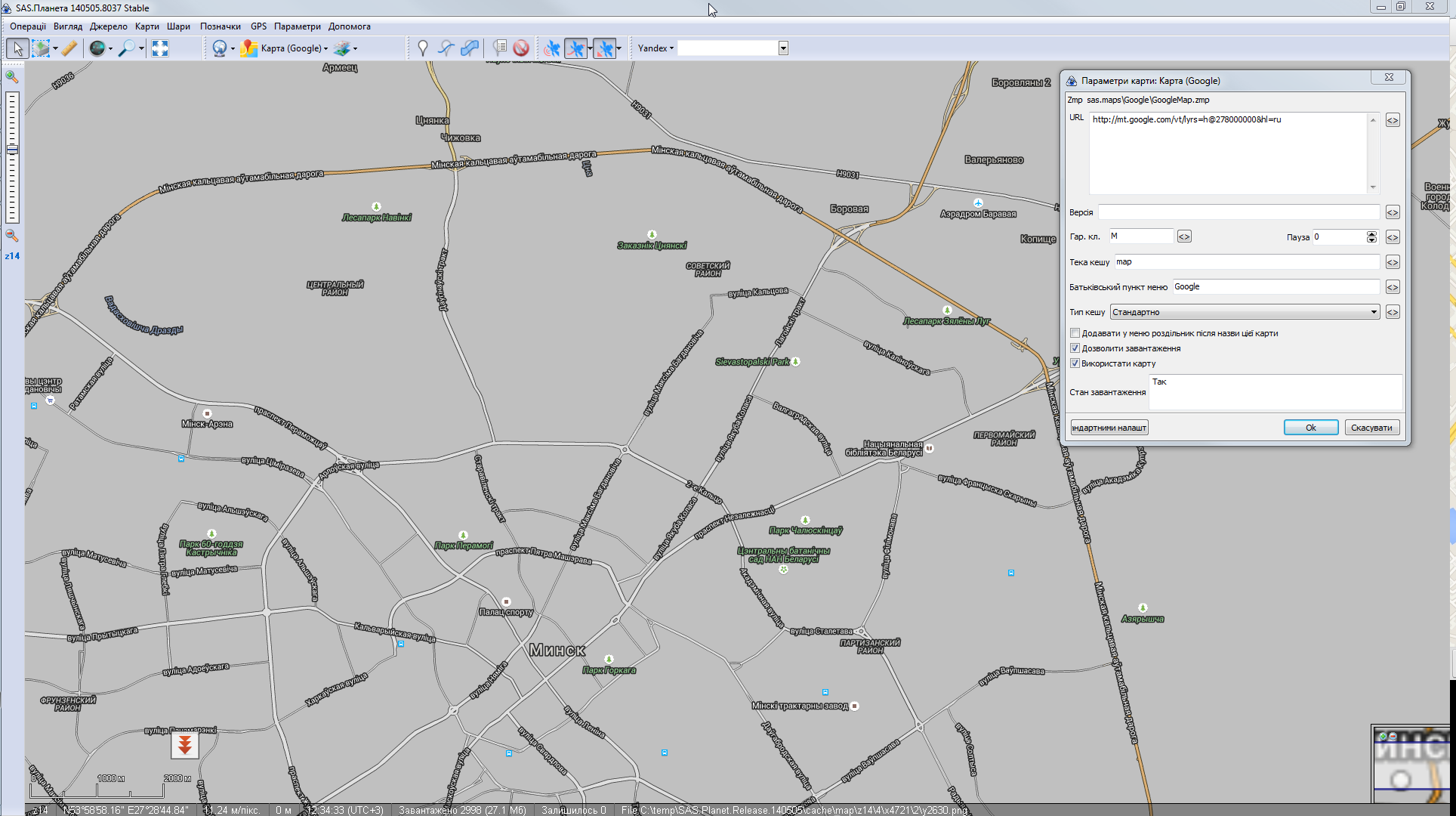Image resolution: width=1456 pixels, height=816 pixels.
Task: Enable menu separator after map name checkbox
Action: [1075, 333]
